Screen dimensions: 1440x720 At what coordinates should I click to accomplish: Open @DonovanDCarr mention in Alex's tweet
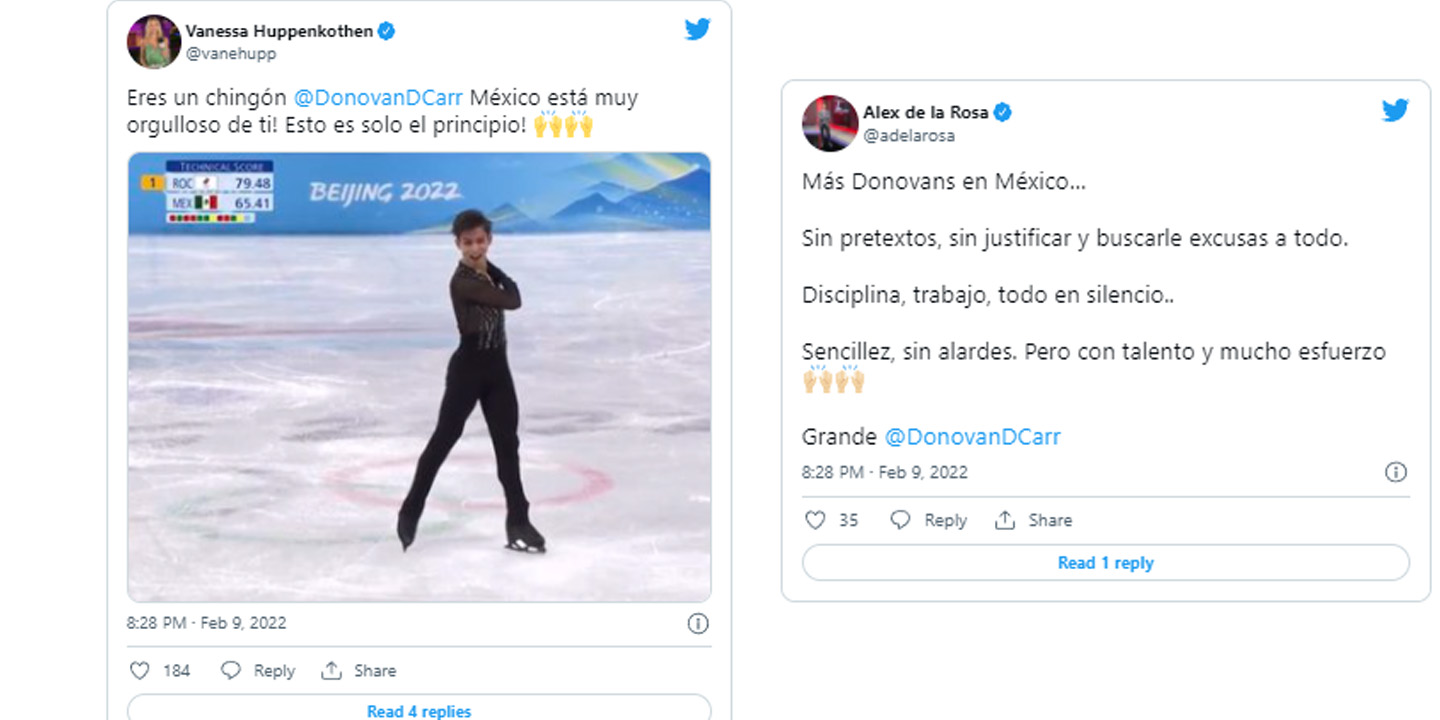(x=972, y=437)
